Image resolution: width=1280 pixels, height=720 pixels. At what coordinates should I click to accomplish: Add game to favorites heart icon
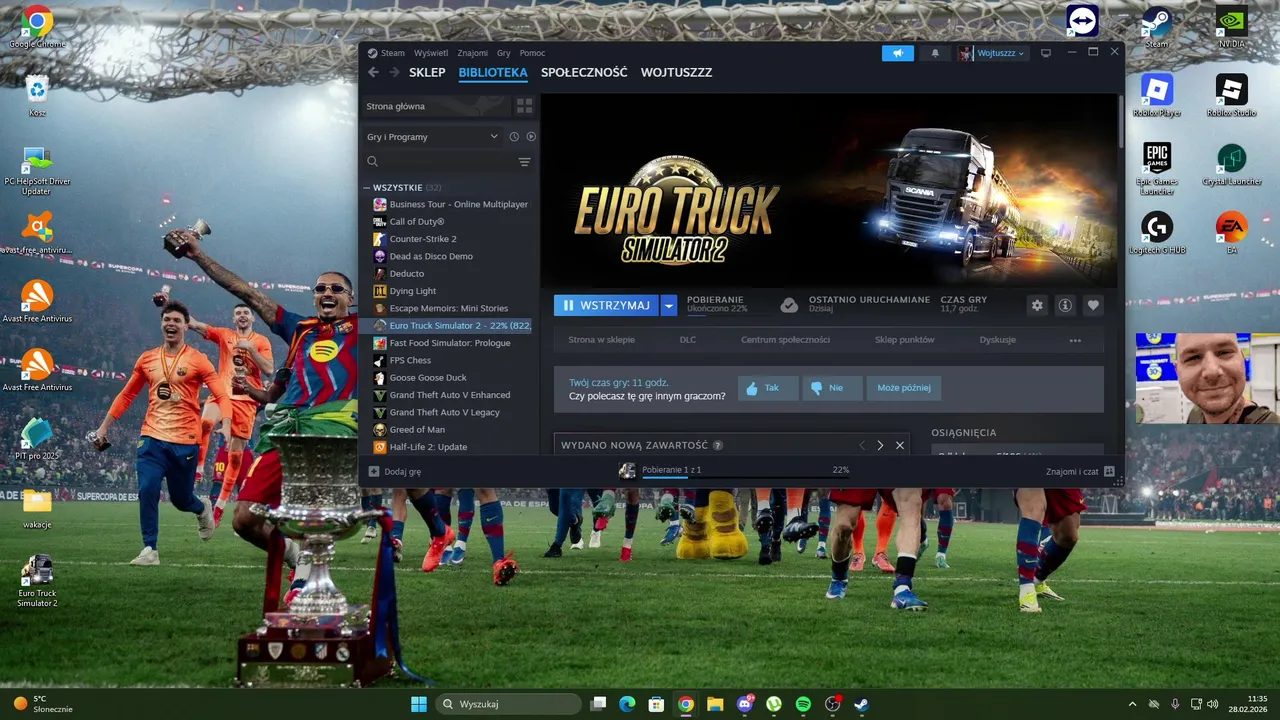coord(1093,305)
